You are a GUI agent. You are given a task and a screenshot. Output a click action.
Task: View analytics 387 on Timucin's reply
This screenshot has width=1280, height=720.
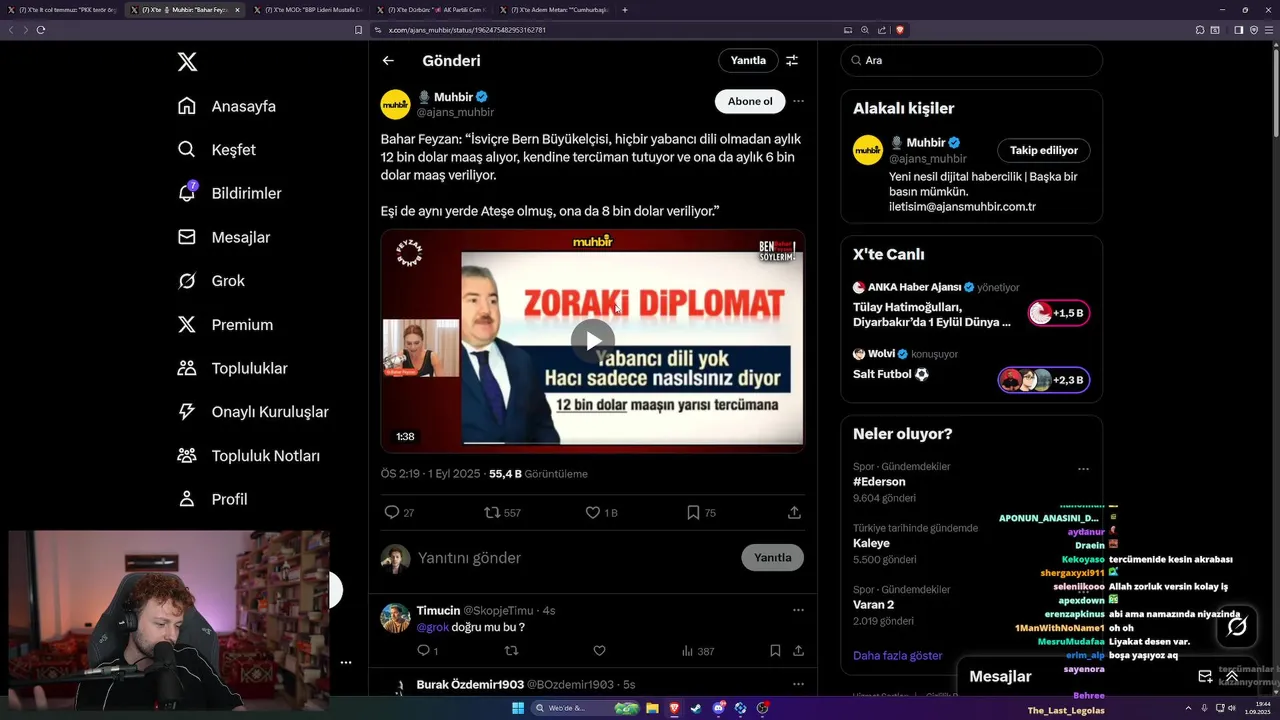click(x=697, y=651)
